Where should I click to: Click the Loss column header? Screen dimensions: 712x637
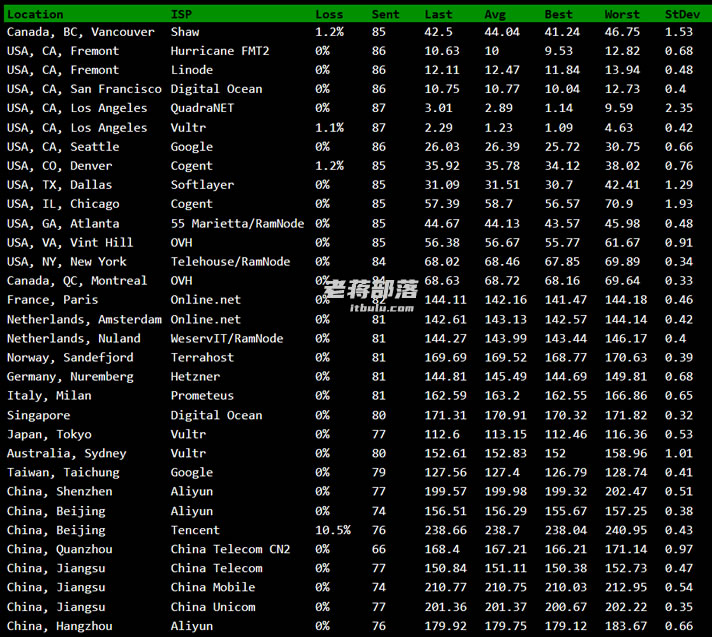pos(329,15)
